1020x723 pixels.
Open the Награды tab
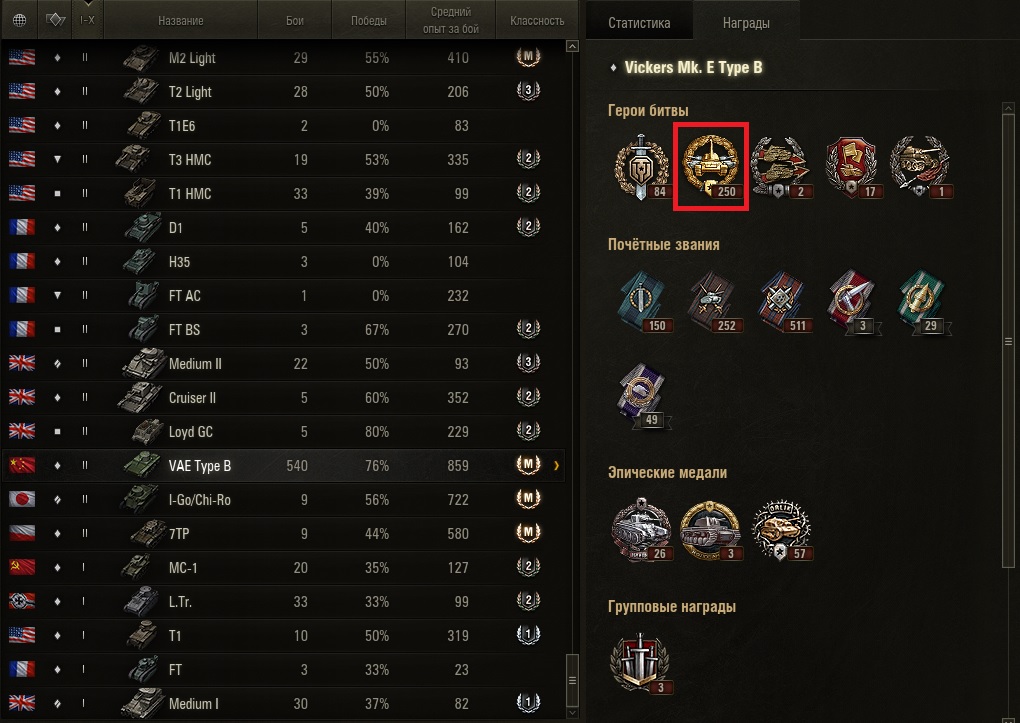(x=746, y=23)
